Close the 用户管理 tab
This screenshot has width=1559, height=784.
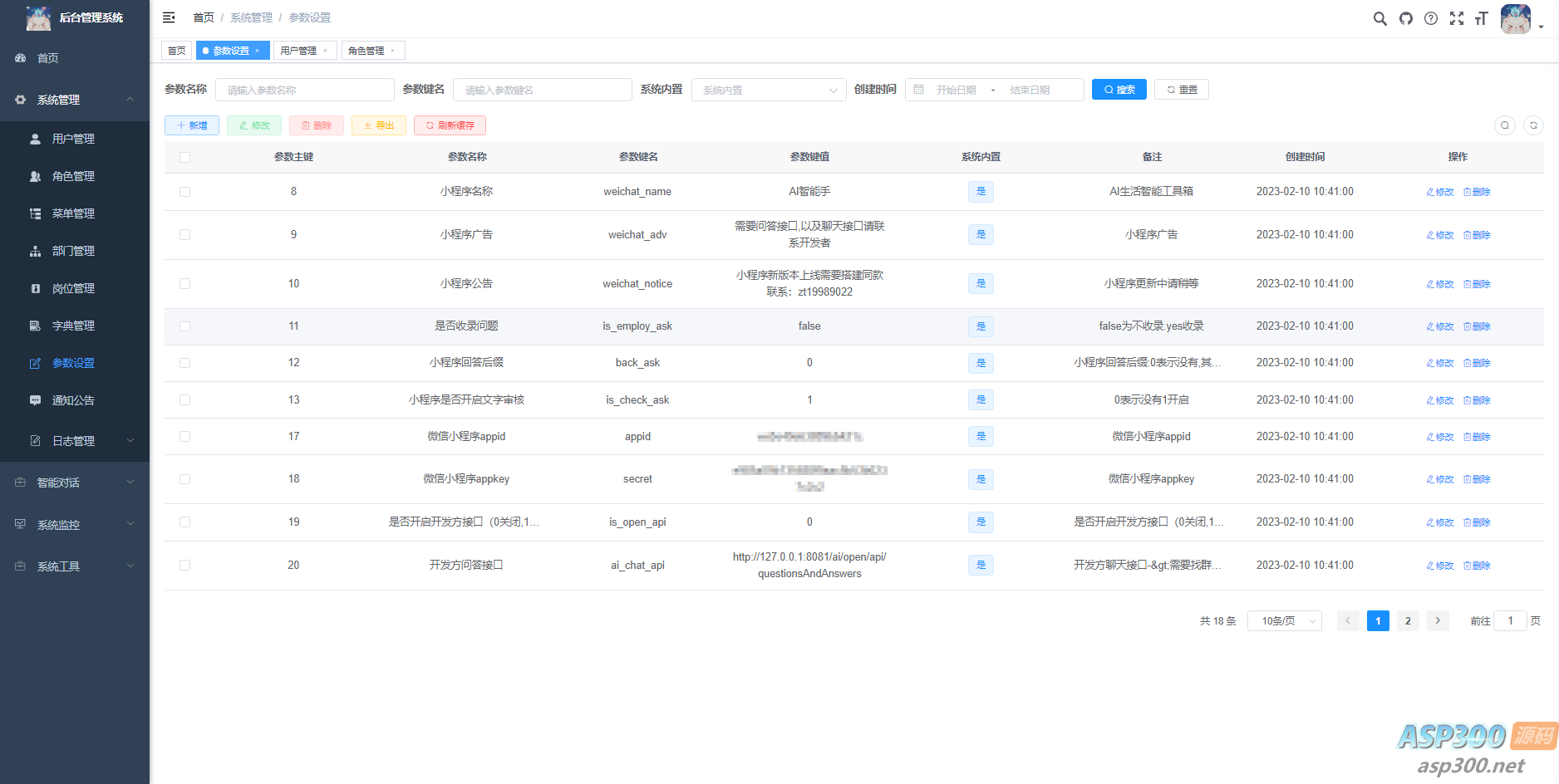click(325, 51)
